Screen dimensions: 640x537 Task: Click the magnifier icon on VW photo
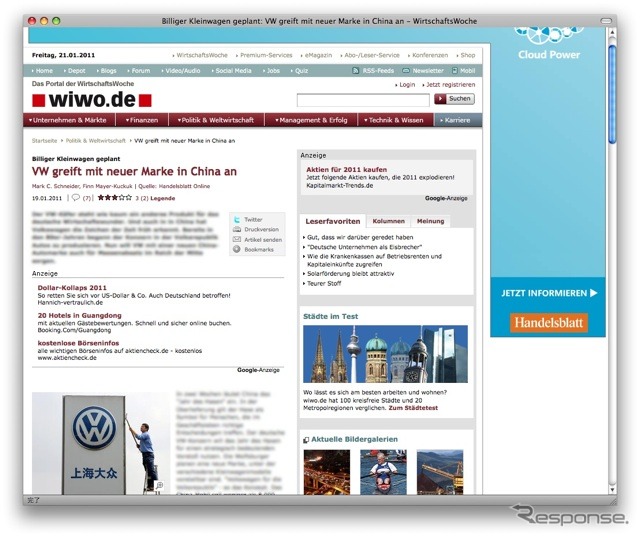[159, 485]
